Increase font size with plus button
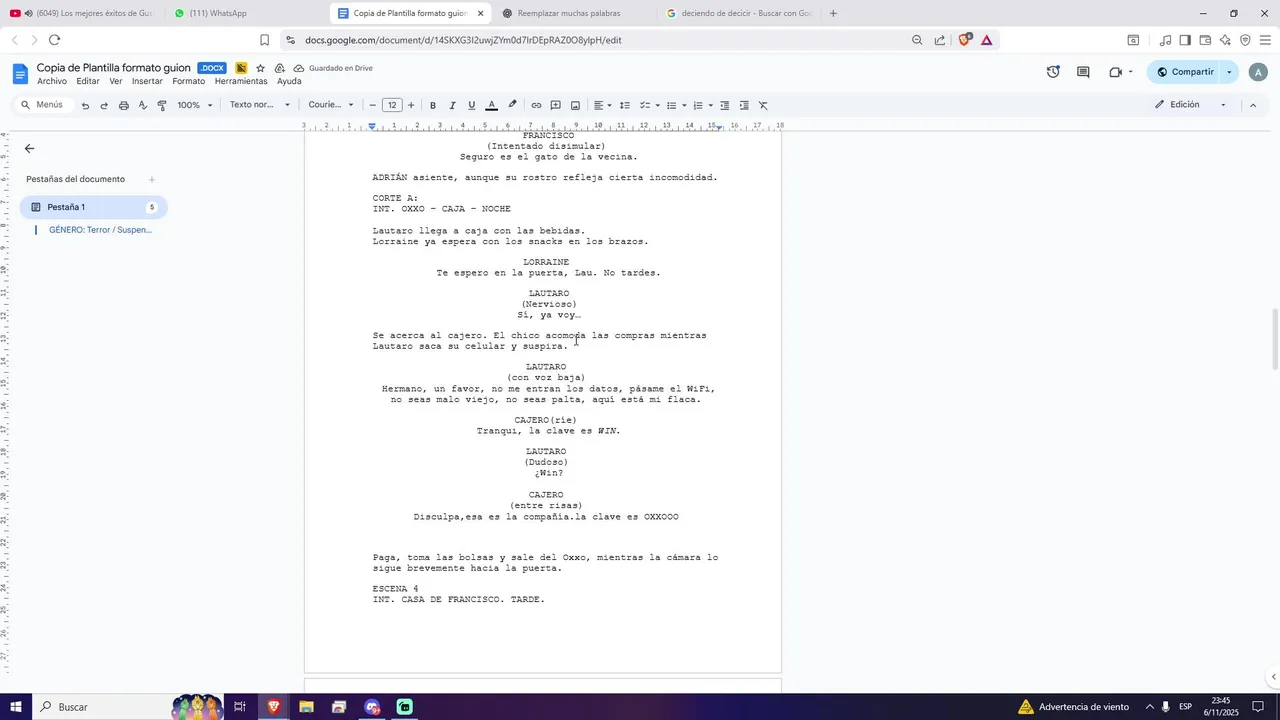The image size is (1280, 720). point(411,105)
